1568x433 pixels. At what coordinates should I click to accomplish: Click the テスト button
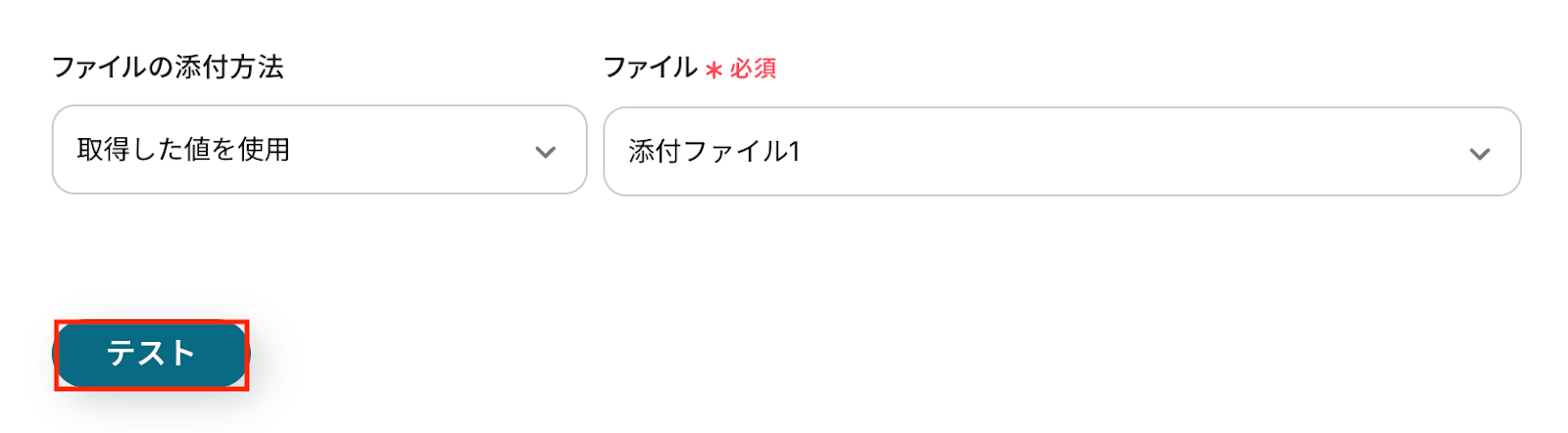click(x=151, y=354)
